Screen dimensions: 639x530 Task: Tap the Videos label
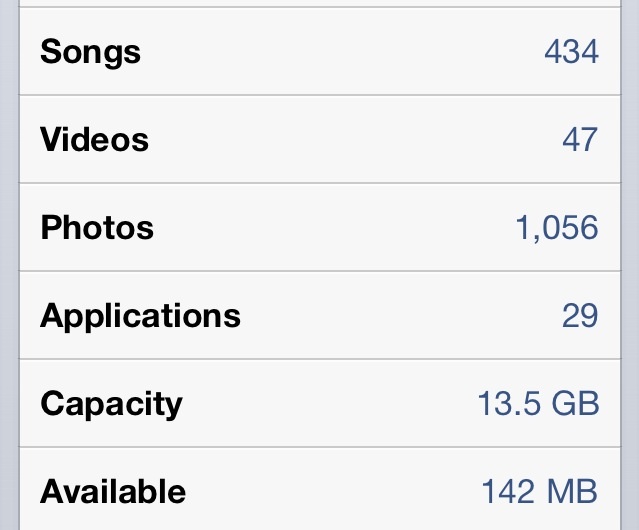coord(94,139)
